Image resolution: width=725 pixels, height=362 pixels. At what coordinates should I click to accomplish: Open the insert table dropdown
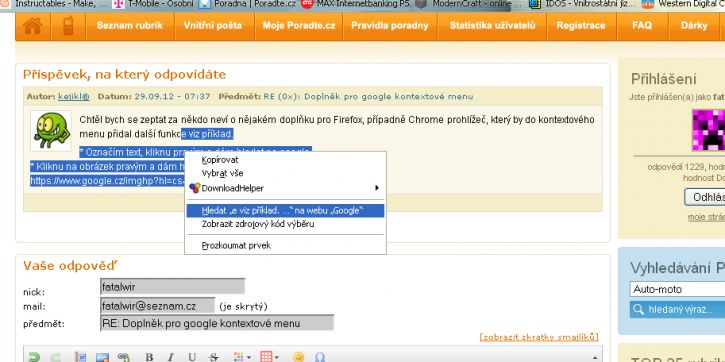point(270,357)
